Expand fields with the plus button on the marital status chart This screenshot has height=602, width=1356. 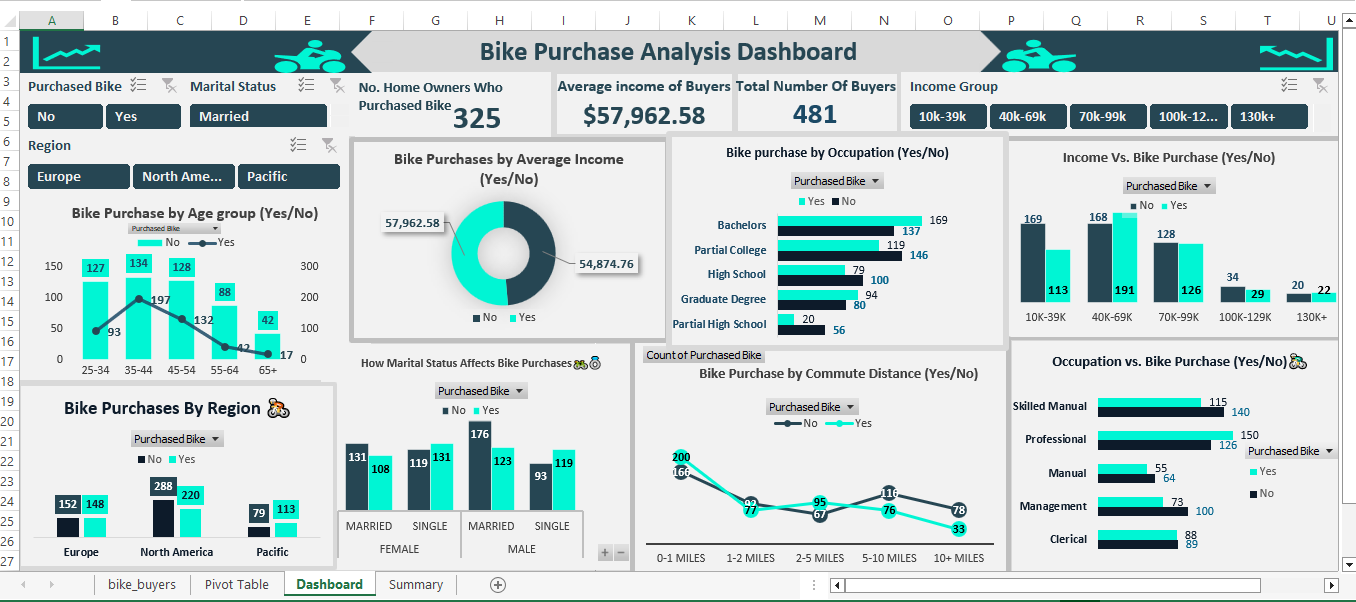pos(604,553)
